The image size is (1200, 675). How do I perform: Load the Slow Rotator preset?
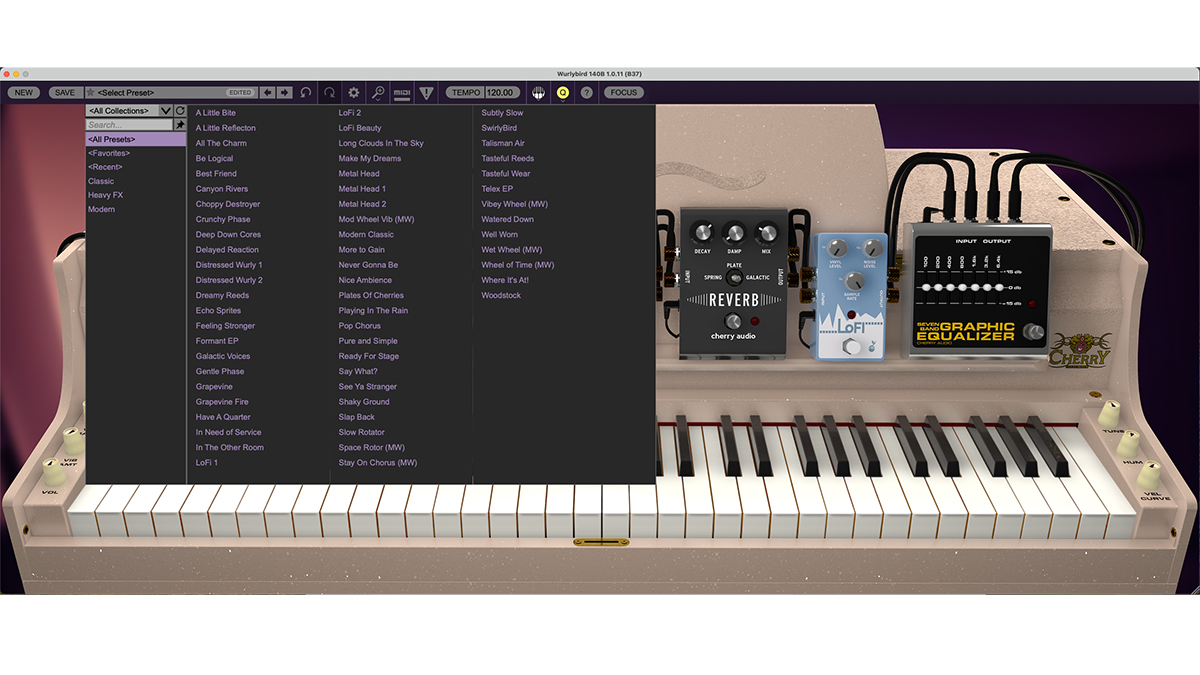361,432
